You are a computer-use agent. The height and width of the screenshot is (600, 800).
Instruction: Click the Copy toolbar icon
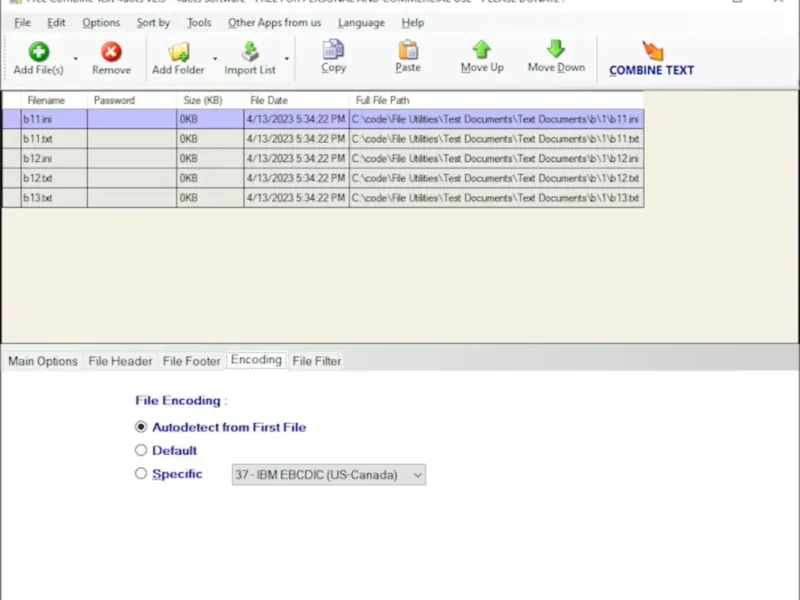pyautogui.click(x=333, y=49)
